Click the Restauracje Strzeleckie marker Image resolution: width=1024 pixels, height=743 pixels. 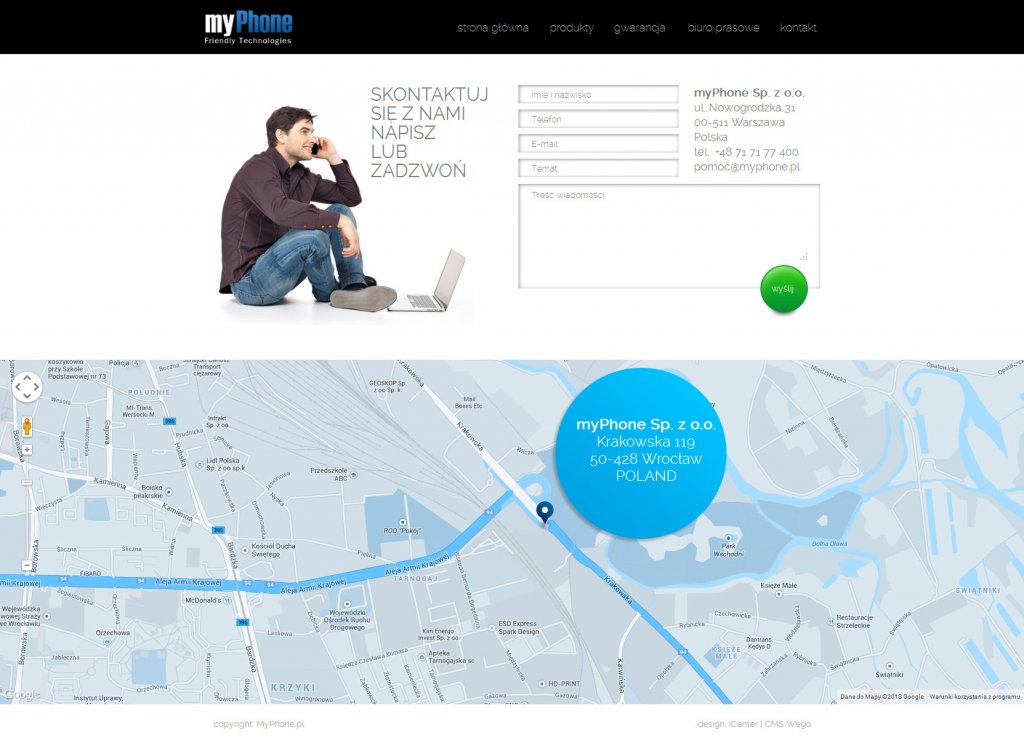tap(831, 621)
